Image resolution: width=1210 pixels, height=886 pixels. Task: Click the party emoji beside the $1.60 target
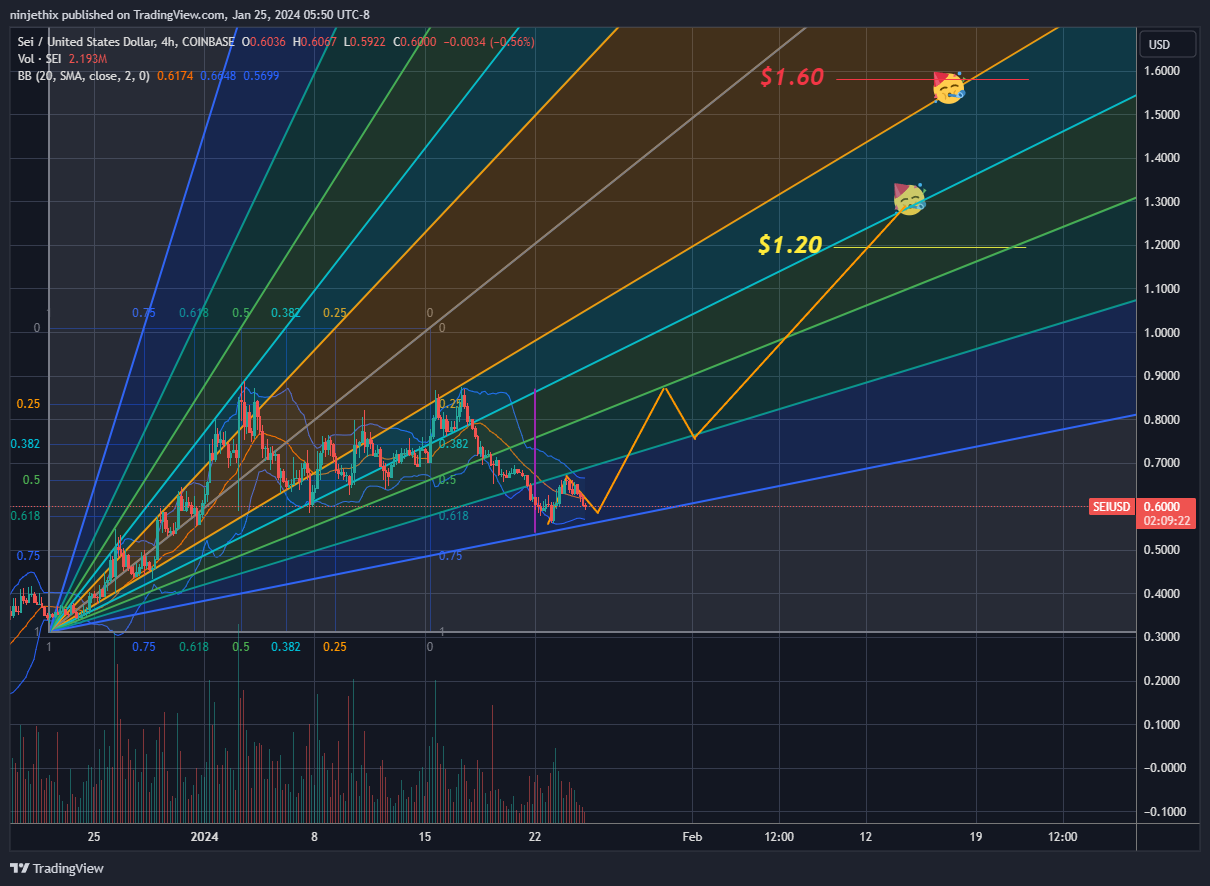click(x=948, y=88)
